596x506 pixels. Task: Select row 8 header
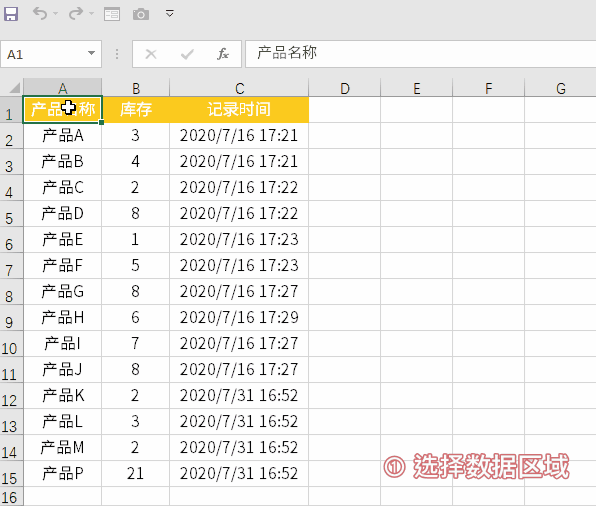11,292
